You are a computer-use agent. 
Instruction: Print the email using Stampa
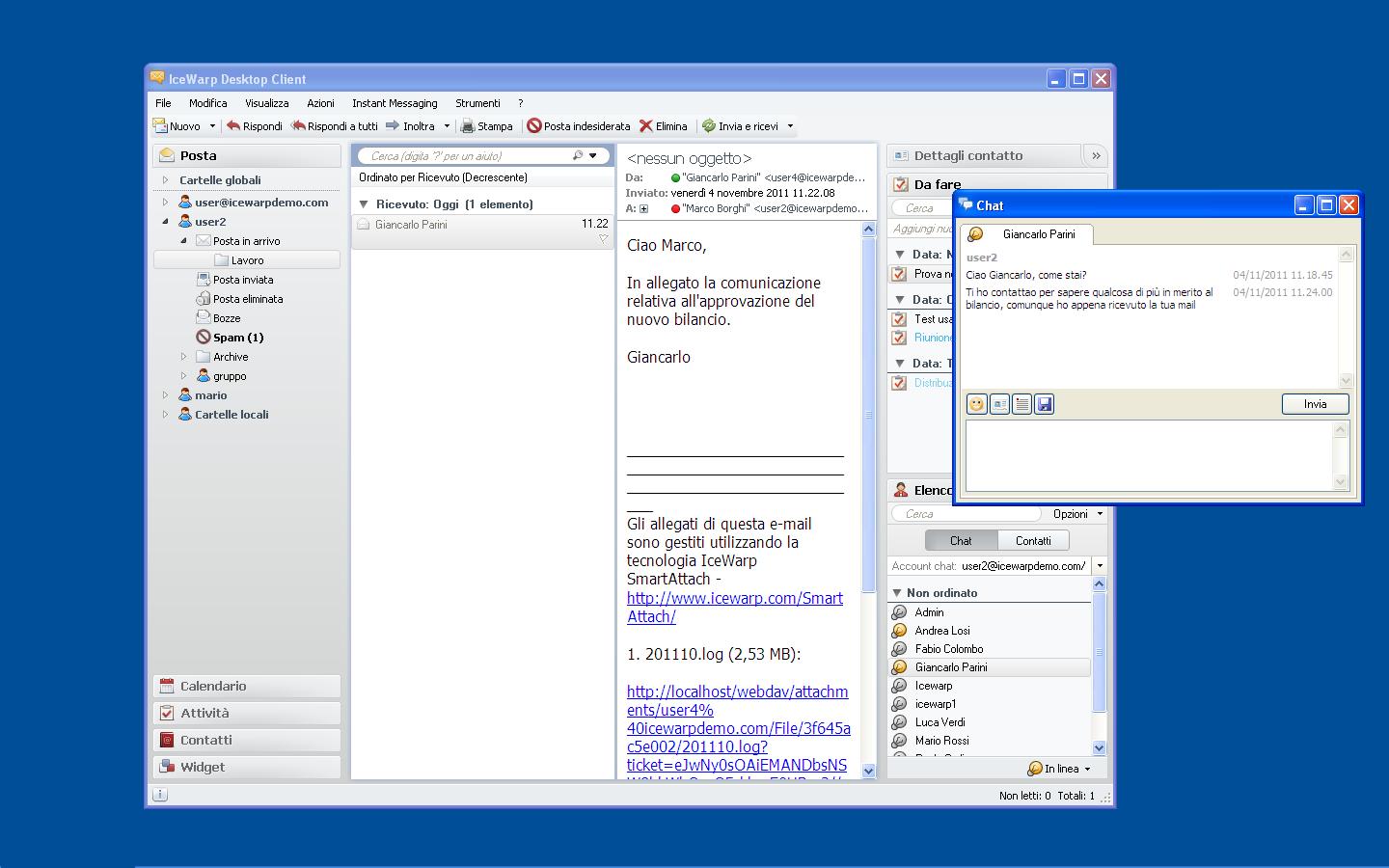[x=487, y=126]
